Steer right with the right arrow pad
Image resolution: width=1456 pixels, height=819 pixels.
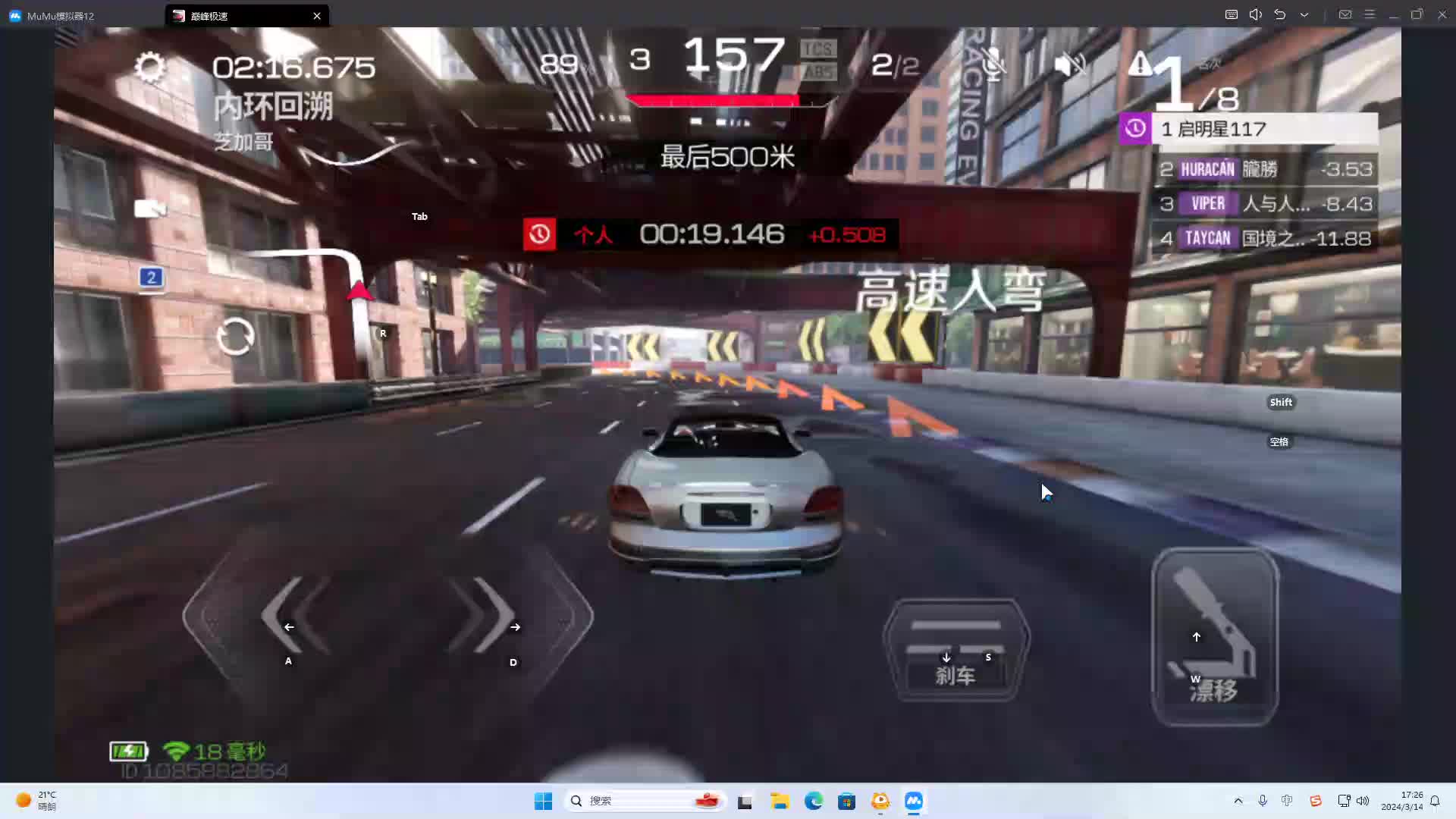point(485,616)
